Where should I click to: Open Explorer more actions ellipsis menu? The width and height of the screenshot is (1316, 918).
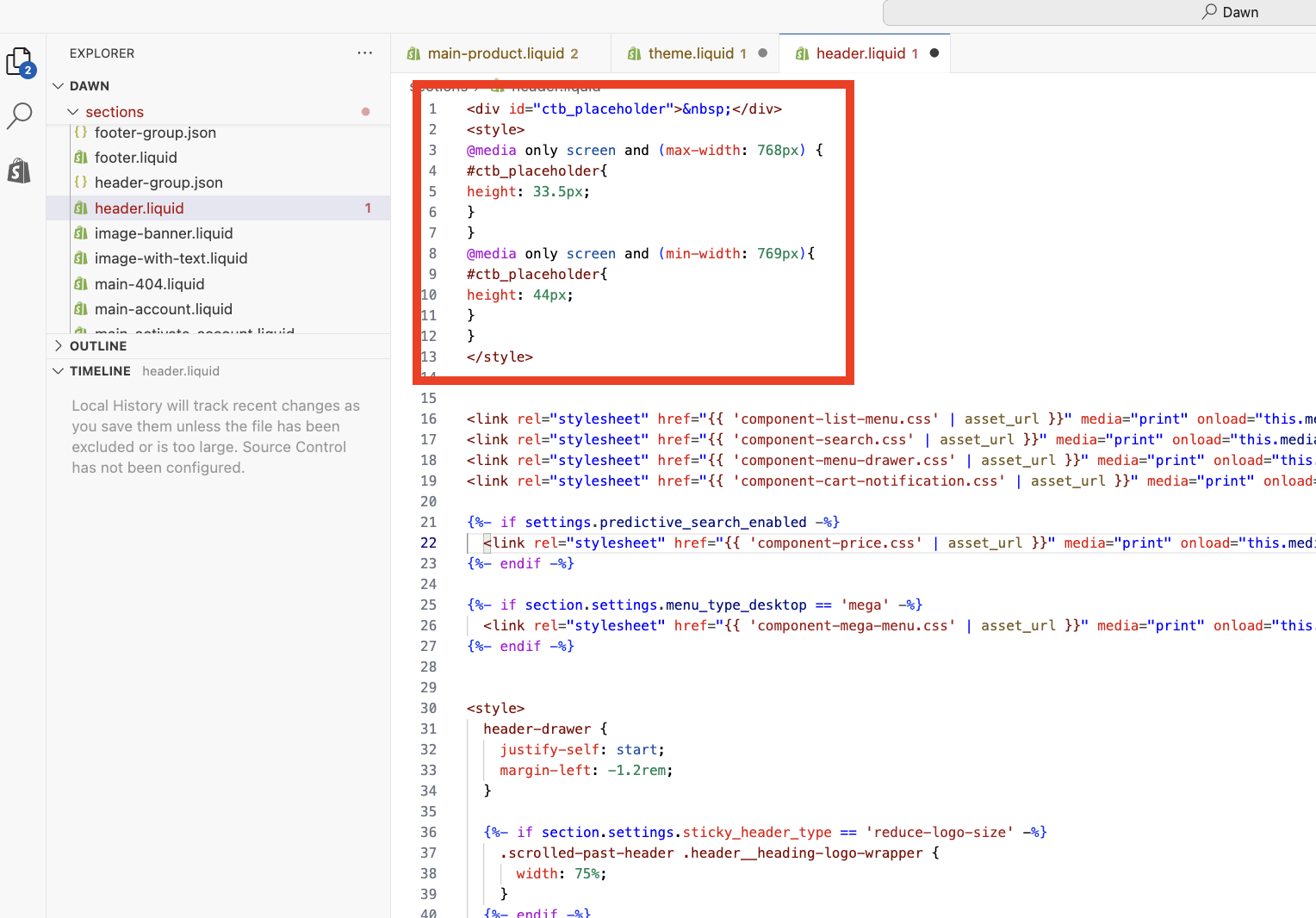click(365, 53)
